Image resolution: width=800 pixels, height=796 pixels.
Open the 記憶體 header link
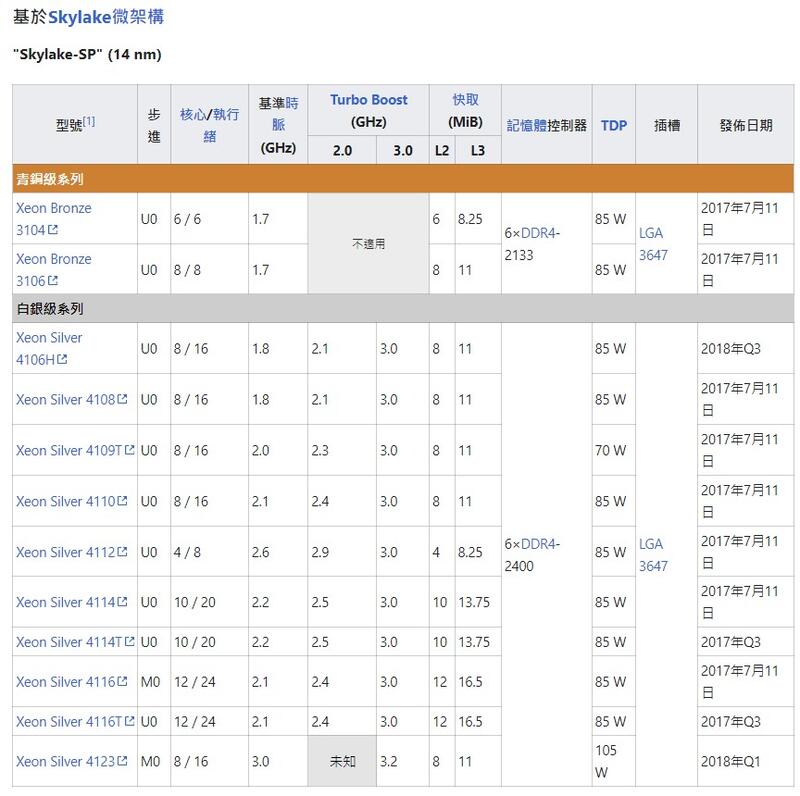tap(527, 125)
